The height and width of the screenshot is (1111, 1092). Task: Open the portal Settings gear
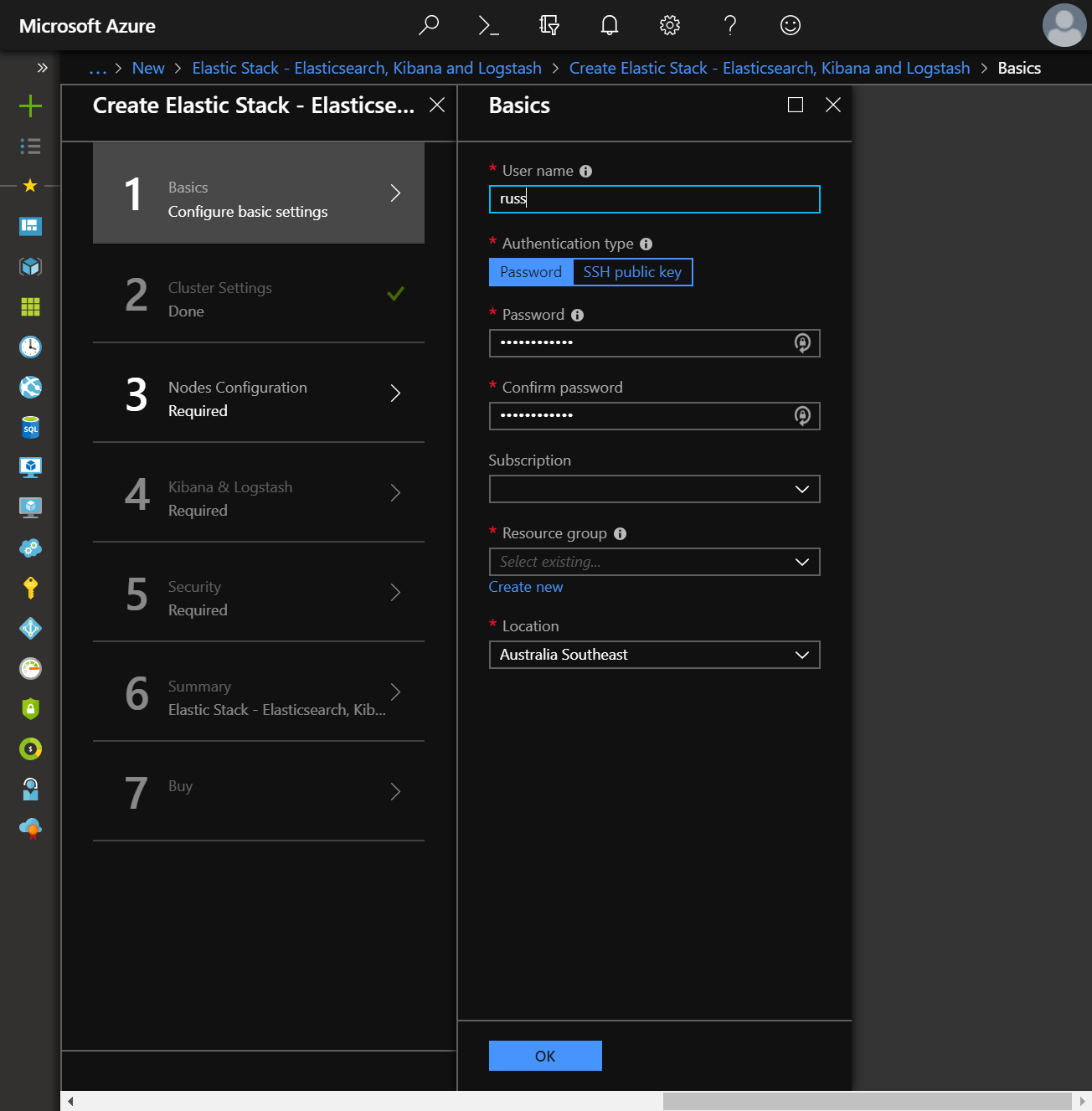pyautogui.click(x=669, y=25)
